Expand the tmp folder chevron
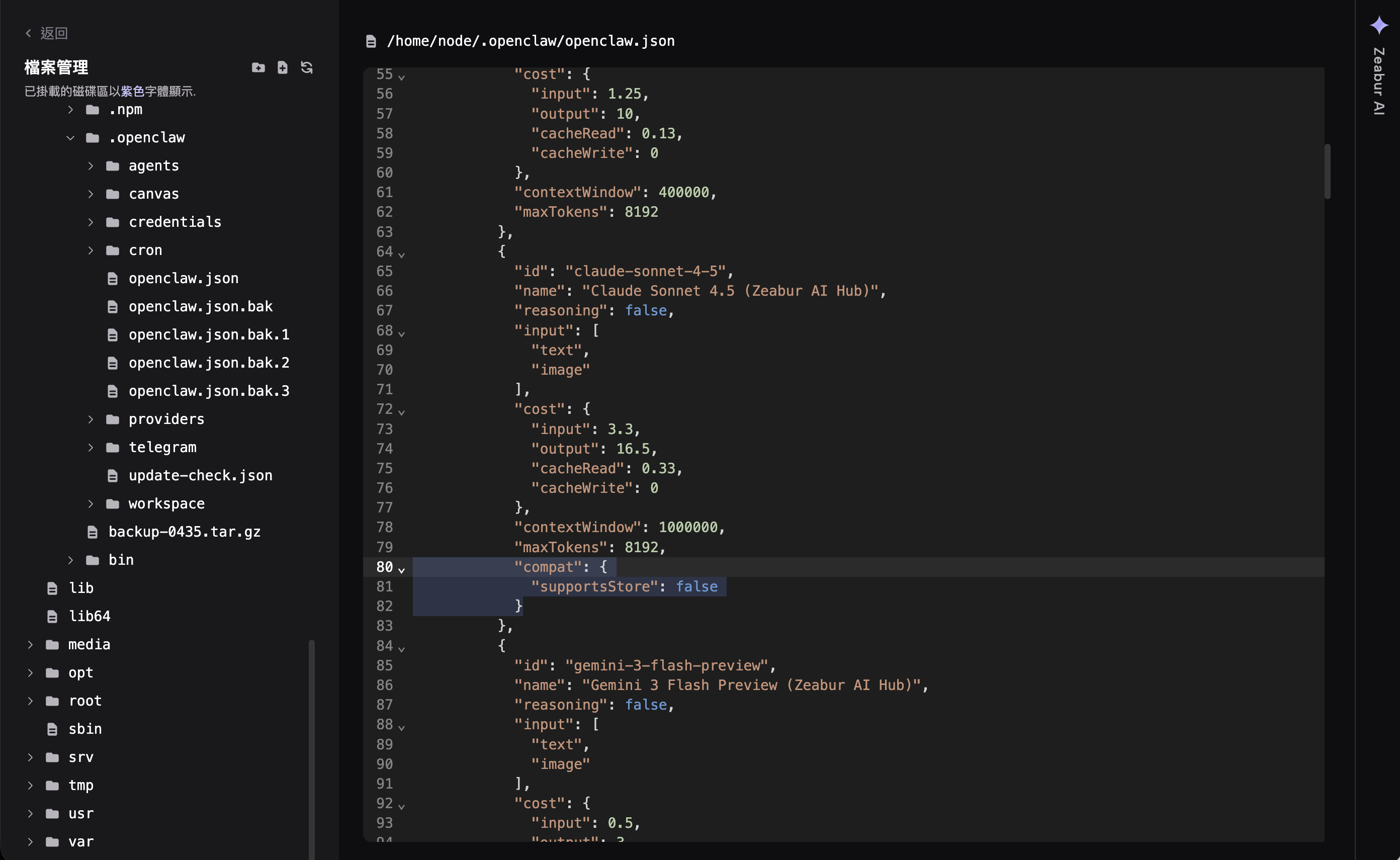 [30, 786]
